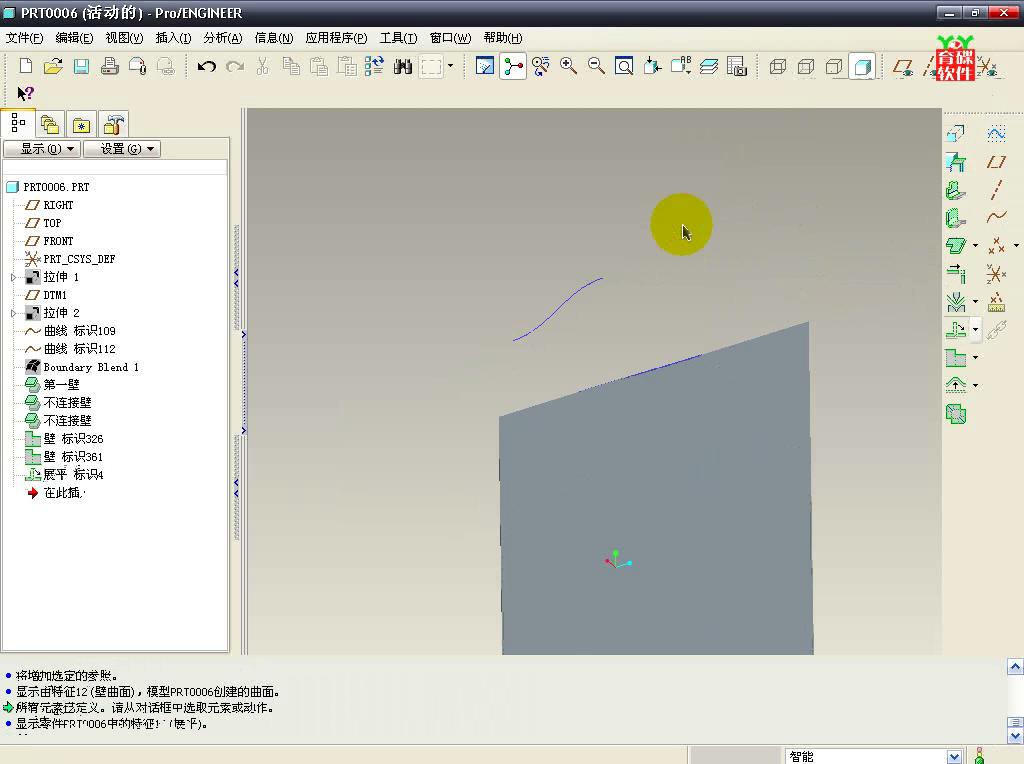This screenshot has height=764, width=1024.
Task: Undo the last action
Action: 206,66
